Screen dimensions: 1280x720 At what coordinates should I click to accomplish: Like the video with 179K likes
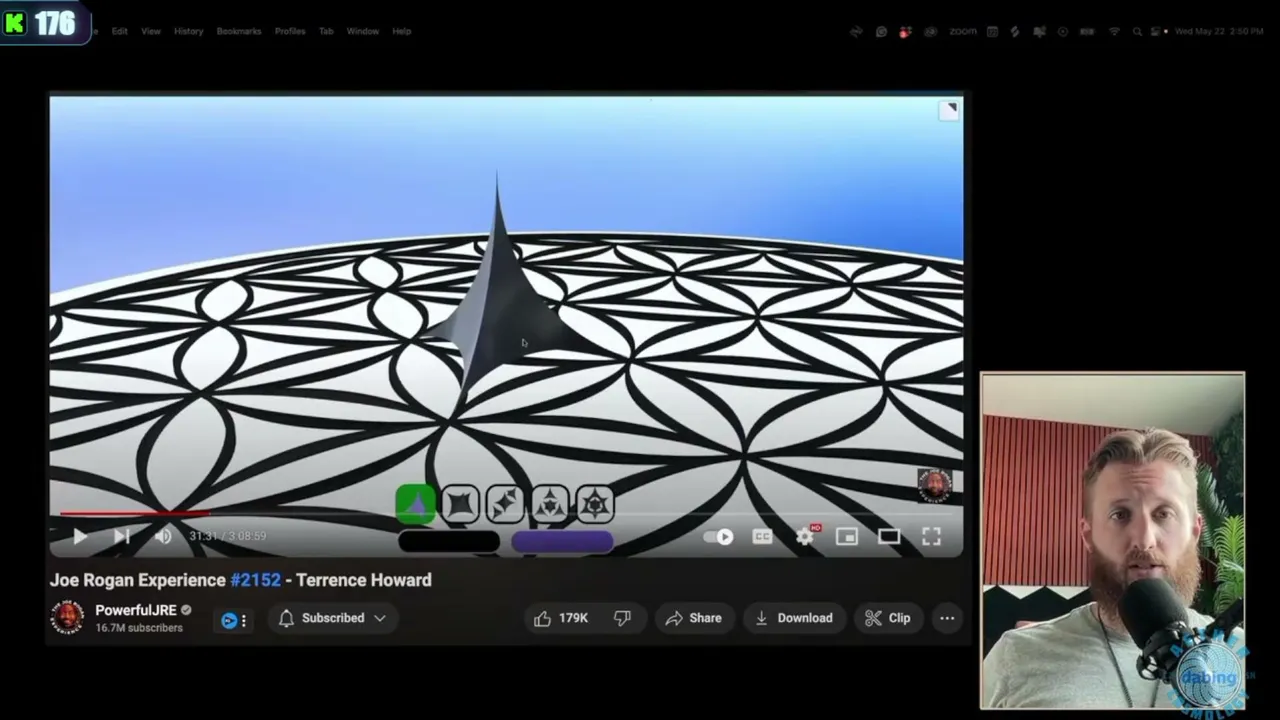(562, 618)
